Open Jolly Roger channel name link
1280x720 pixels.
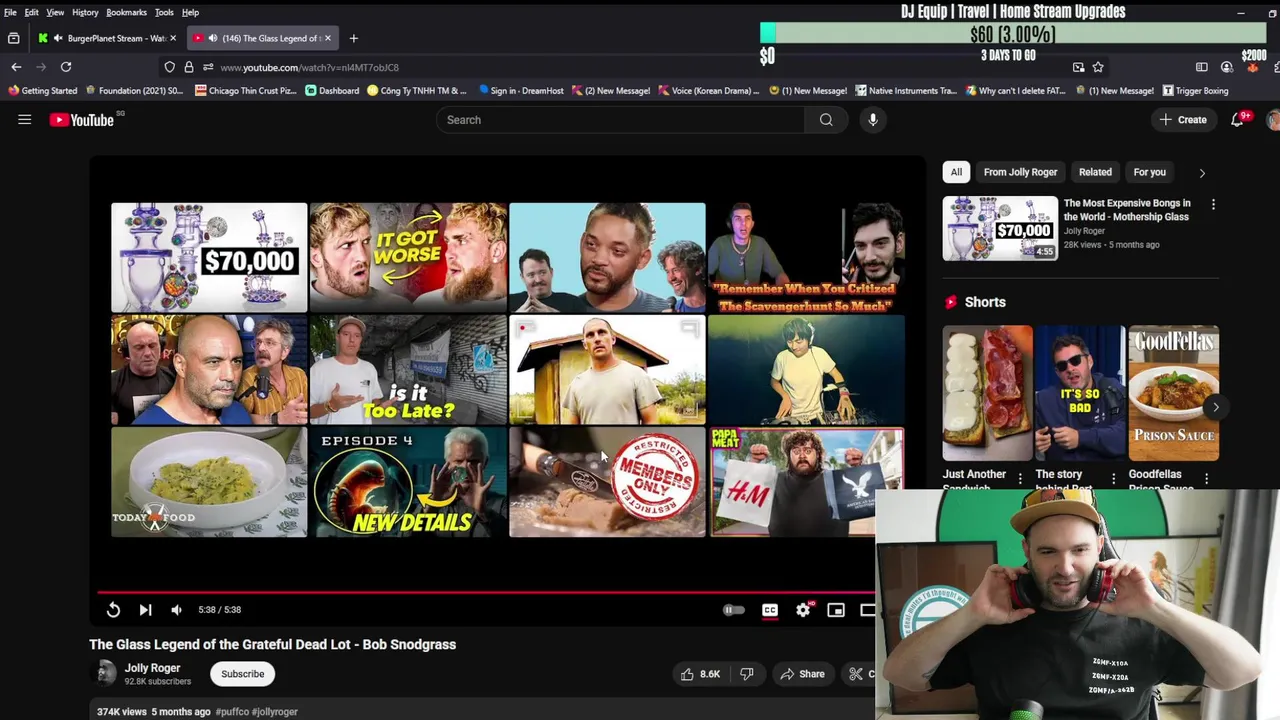click(152, 668)
